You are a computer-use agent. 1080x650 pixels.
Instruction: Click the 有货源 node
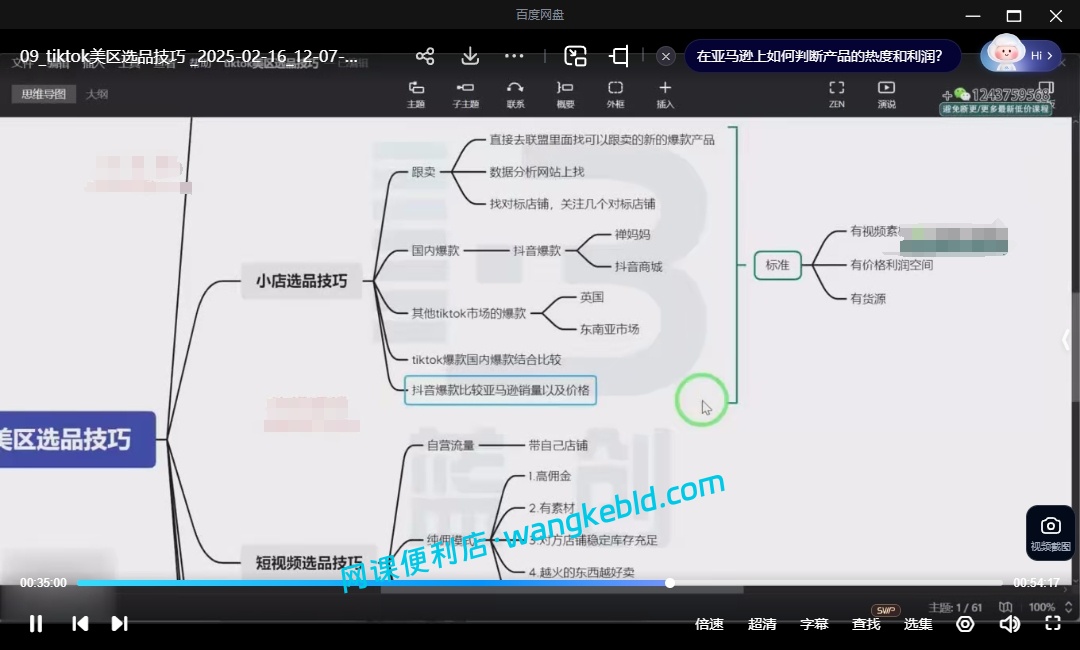tap(868, 299)
